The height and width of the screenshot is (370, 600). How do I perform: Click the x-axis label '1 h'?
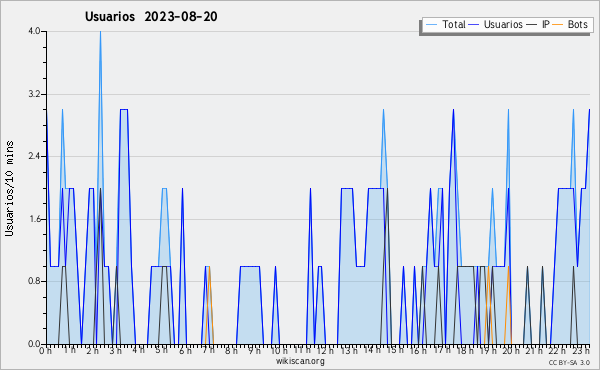click(x=70, y=350)
